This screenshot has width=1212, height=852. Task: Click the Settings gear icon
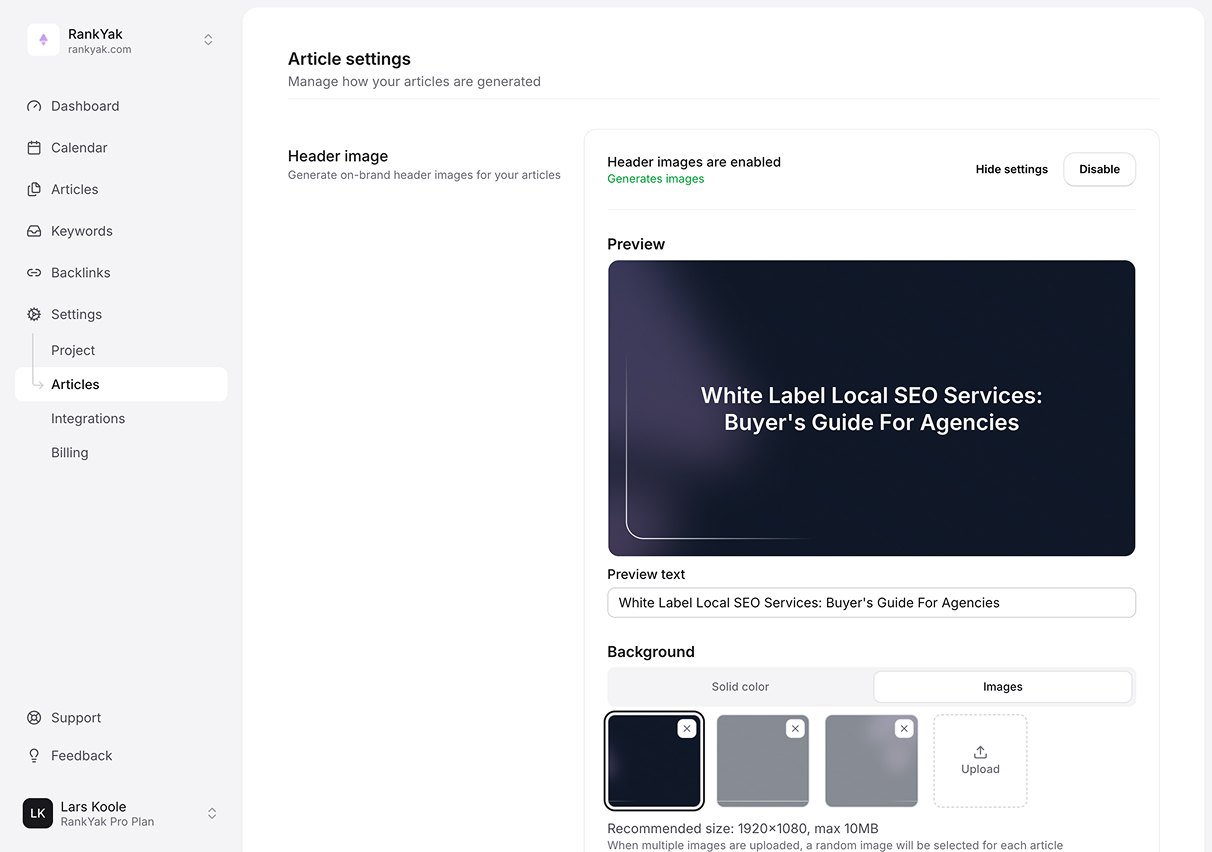(34, 314)
